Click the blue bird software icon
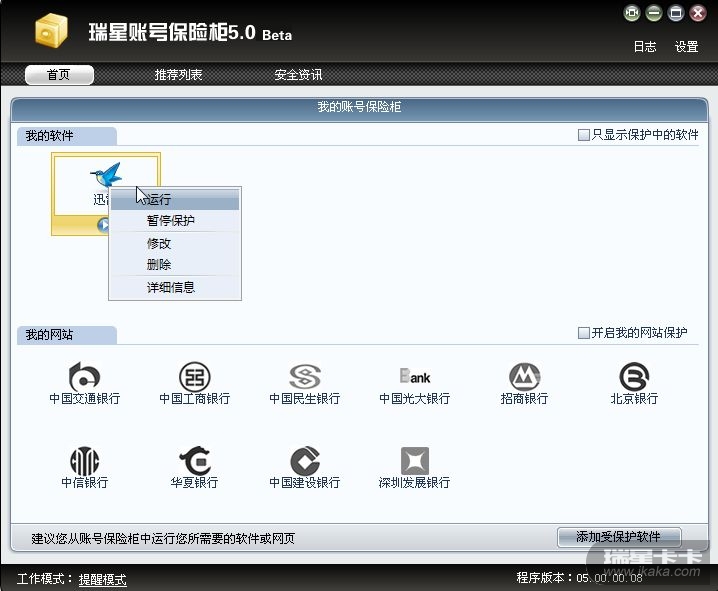718x591 pixels. pos(106,174)
